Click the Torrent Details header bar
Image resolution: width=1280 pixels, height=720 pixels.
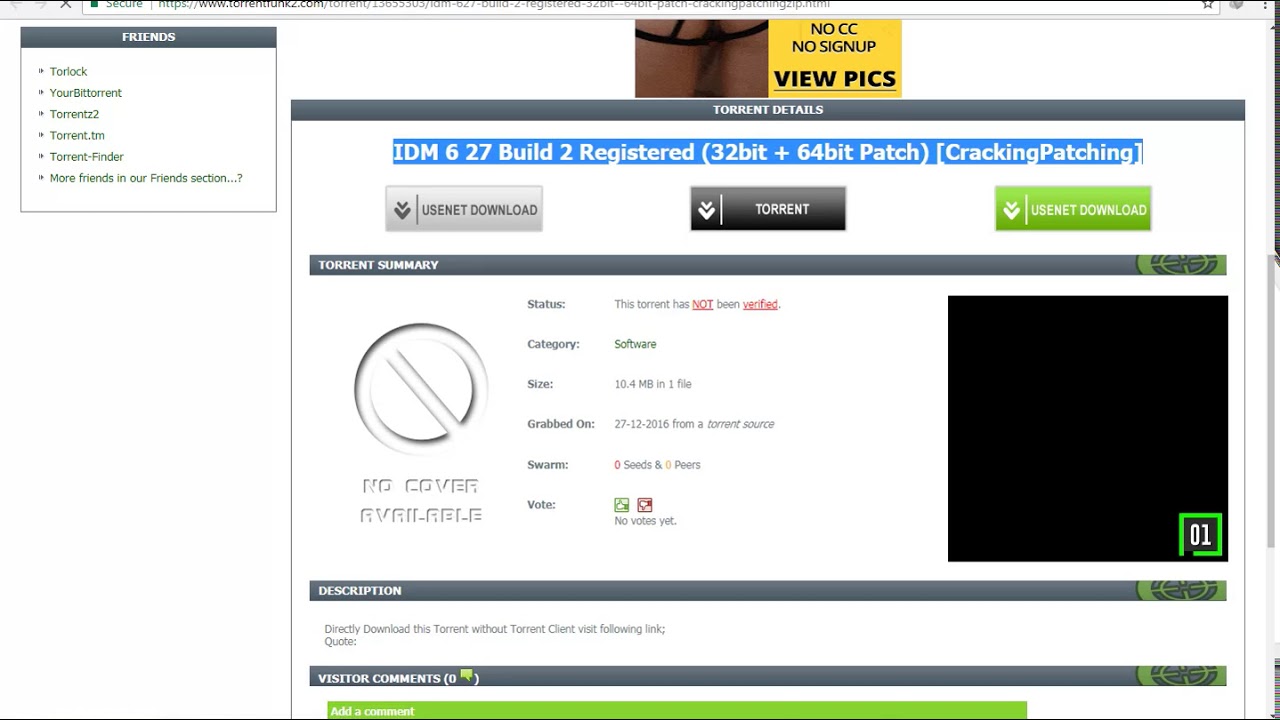pos(768,110)
